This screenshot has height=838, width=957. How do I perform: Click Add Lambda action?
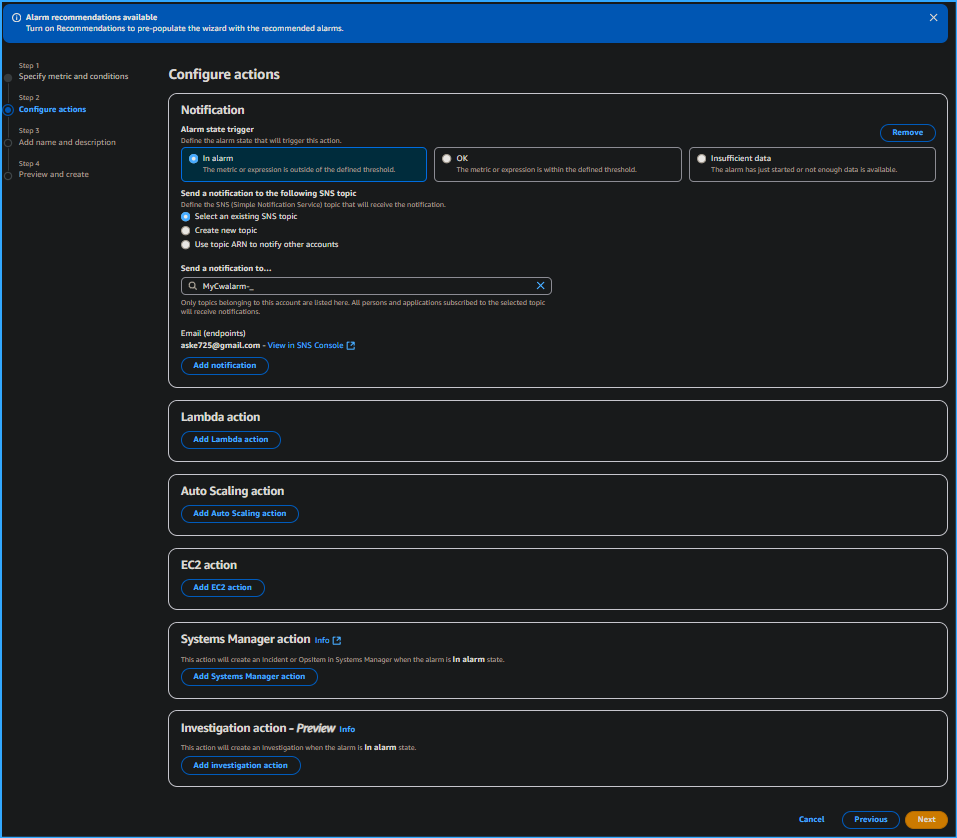pyautogui.click(x=231, y=440)
